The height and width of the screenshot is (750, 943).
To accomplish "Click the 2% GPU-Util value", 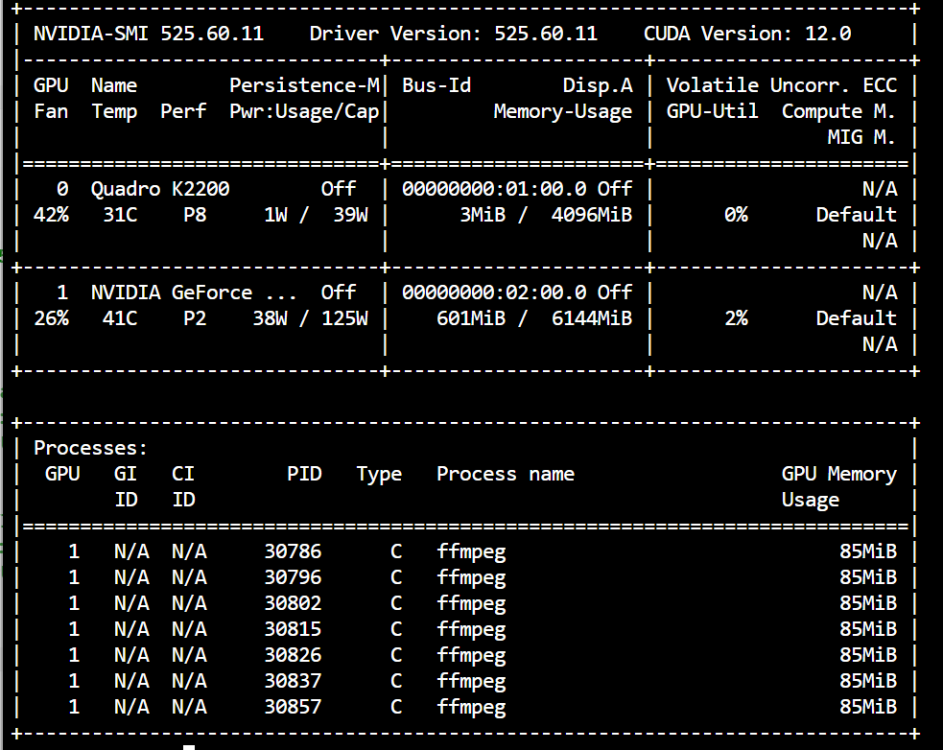I will pos(736,318).
